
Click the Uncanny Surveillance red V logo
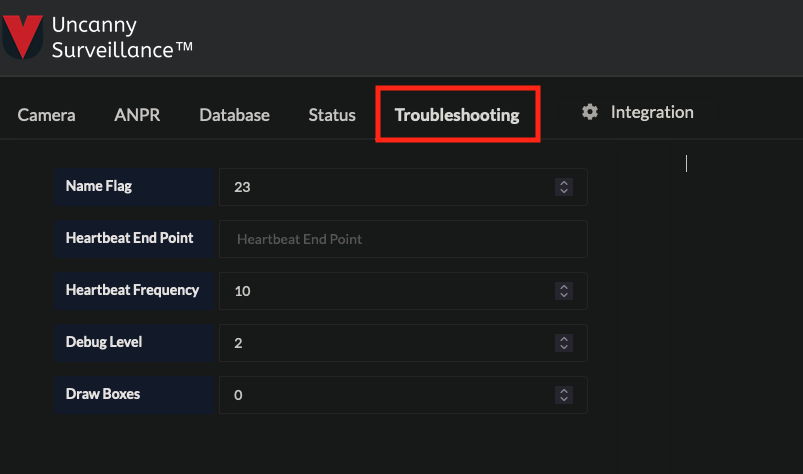point(22,36)
